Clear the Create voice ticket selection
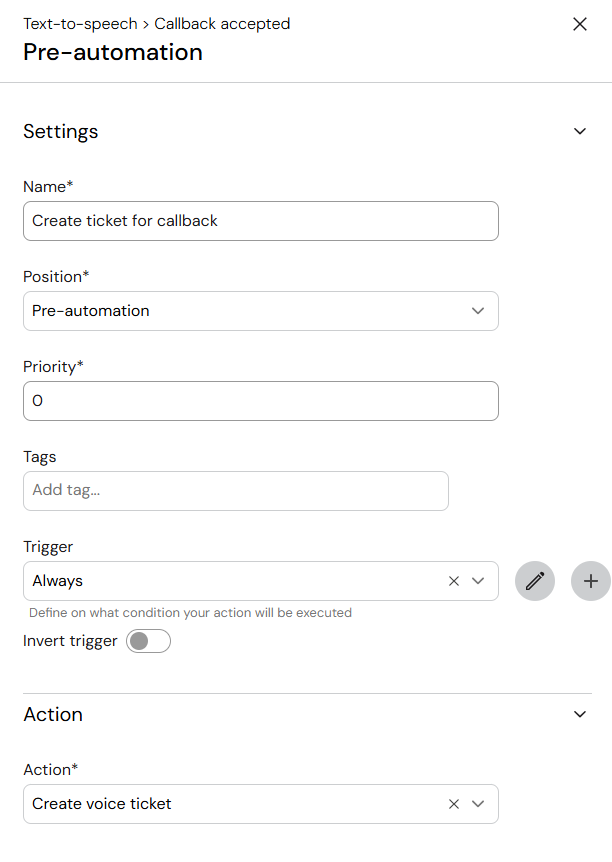 (454, 804)
